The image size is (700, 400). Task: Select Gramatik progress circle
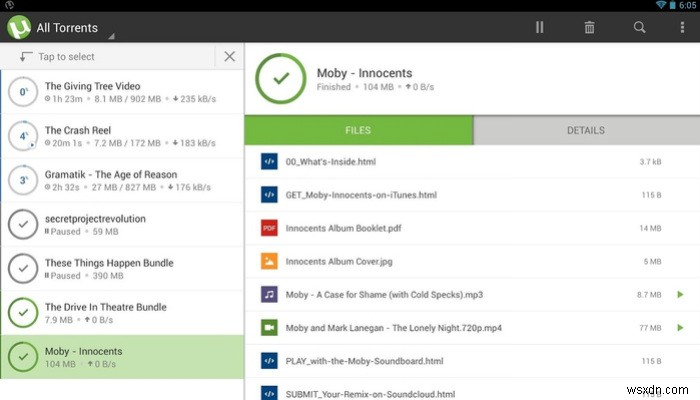23,180
